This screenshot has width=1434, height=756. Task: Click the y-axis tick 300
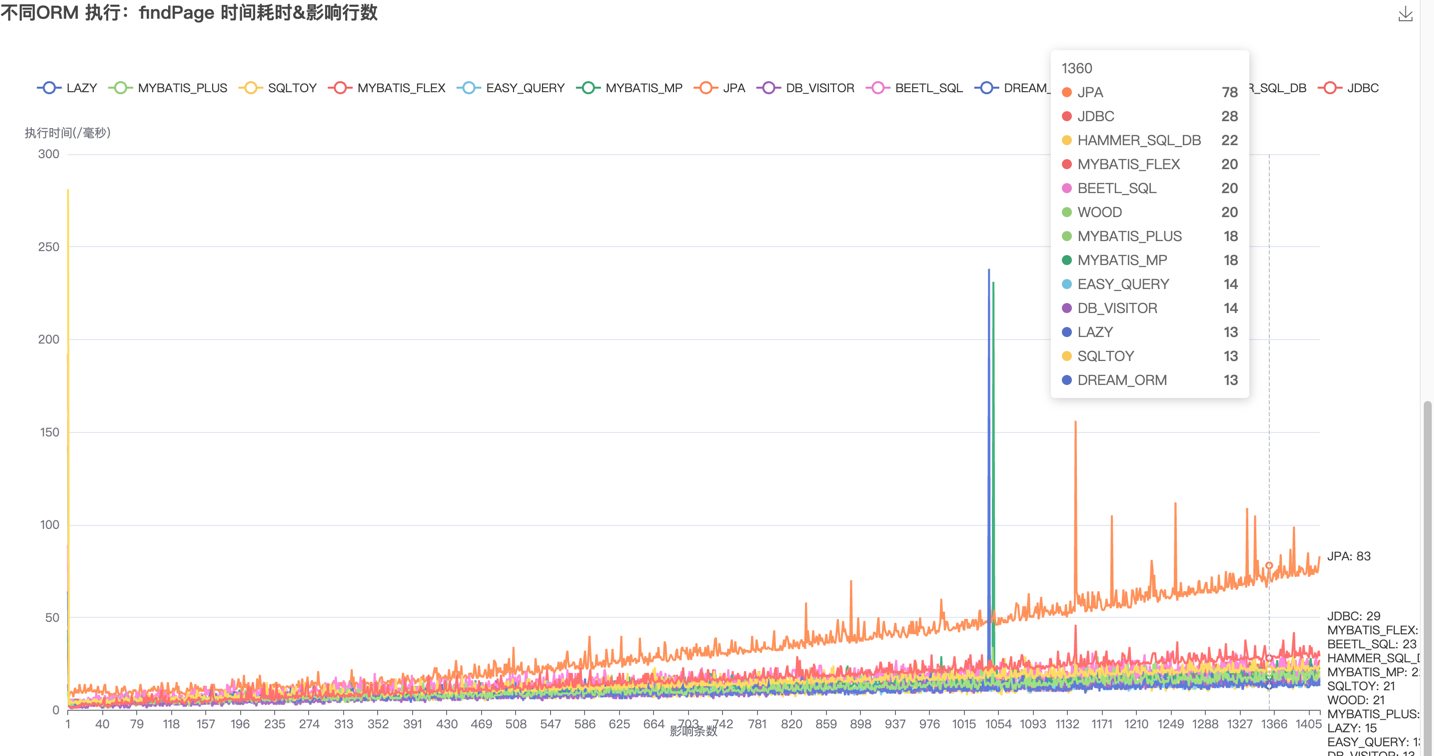click(x=48, y=154)
